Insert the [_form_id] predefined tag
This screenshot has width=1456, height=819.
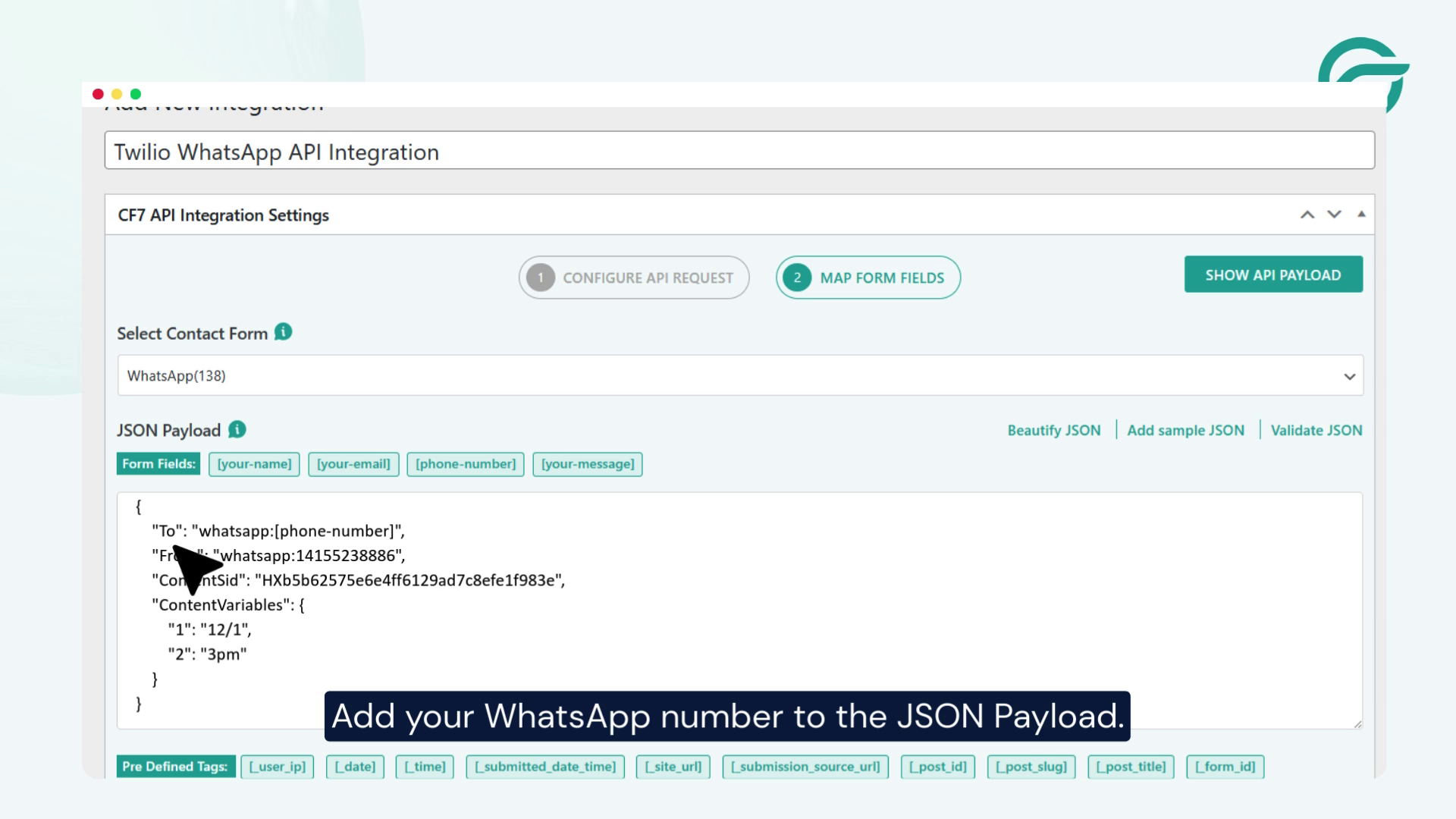coord(1225,767)
